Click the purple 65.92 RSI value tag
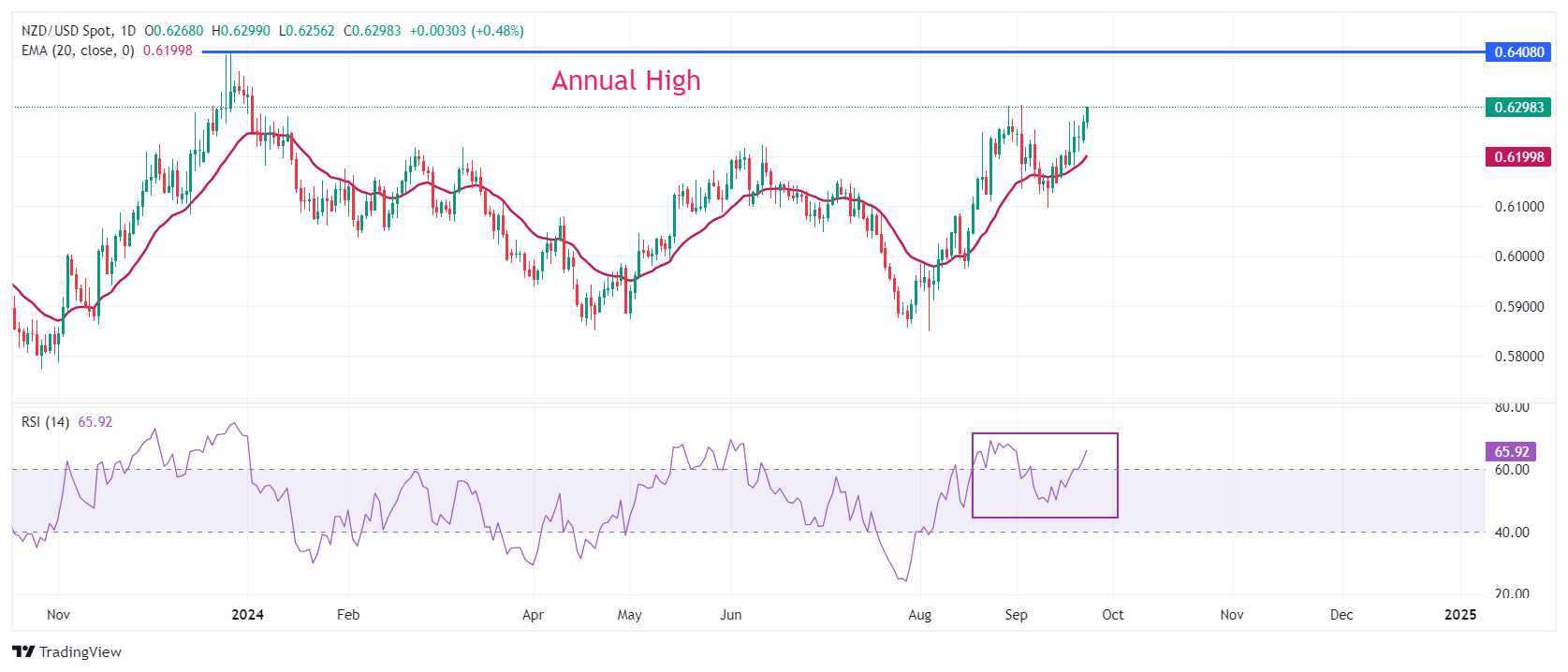This screenshot has width=1568, height=672. pos(1511,452)
